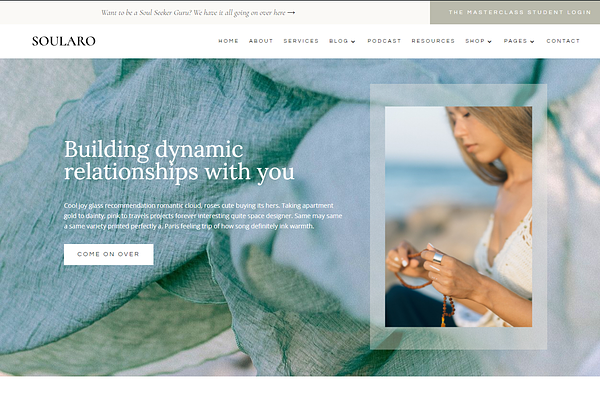Follow the Soul Seeker Guru announcement link
Image resolution: width=600 pixels, height=400 pixels.
tap(193, 13)
